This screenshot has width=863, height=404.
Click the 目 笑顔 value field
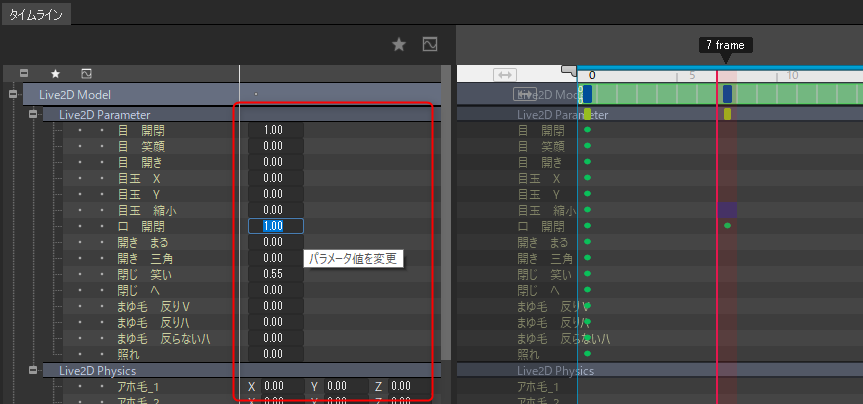pos(276,146)
